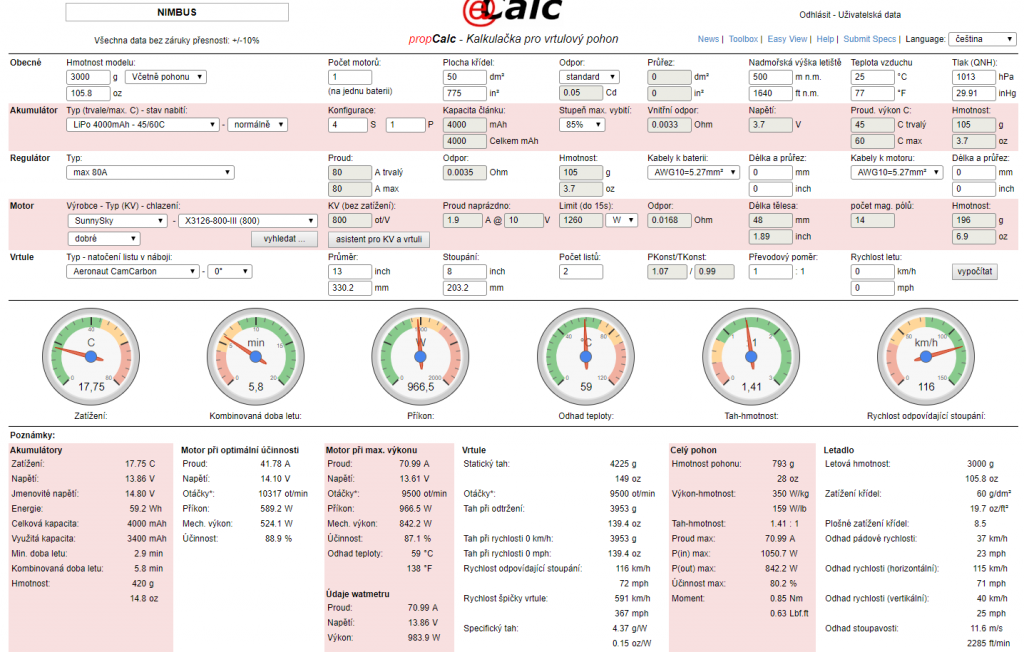
Task: Open the Language dropdown set to čeština
Action: 981,39
